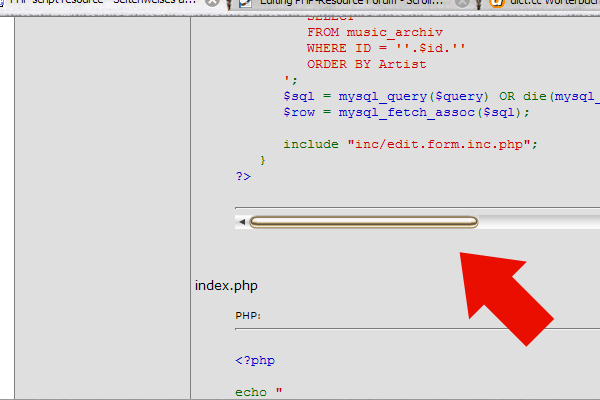
Task: Click the '$sql = mysql_query($query)' line
Action: pyautogui.click(x=442, y=96)
